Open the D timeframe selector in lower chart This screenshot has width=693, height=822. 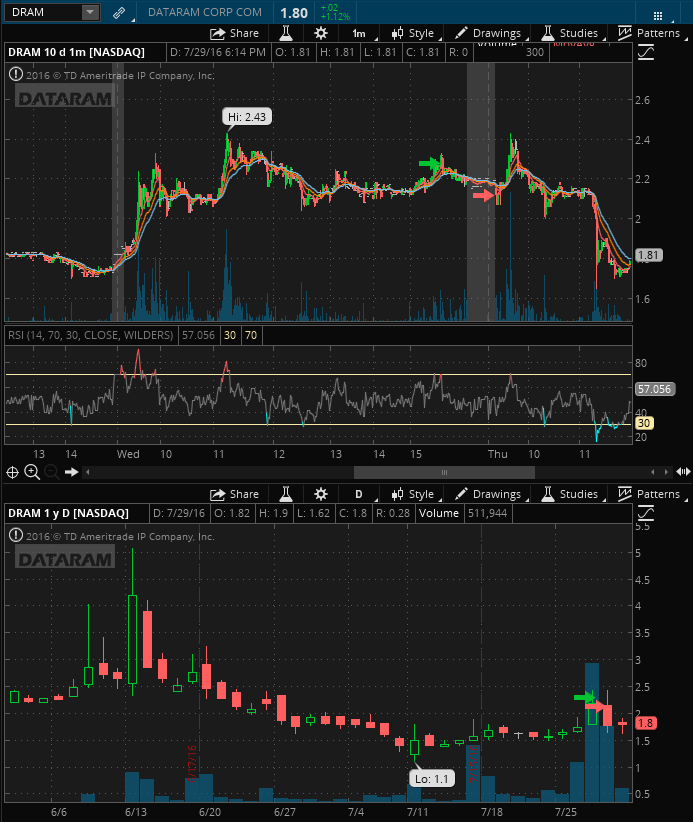point(359,494)
